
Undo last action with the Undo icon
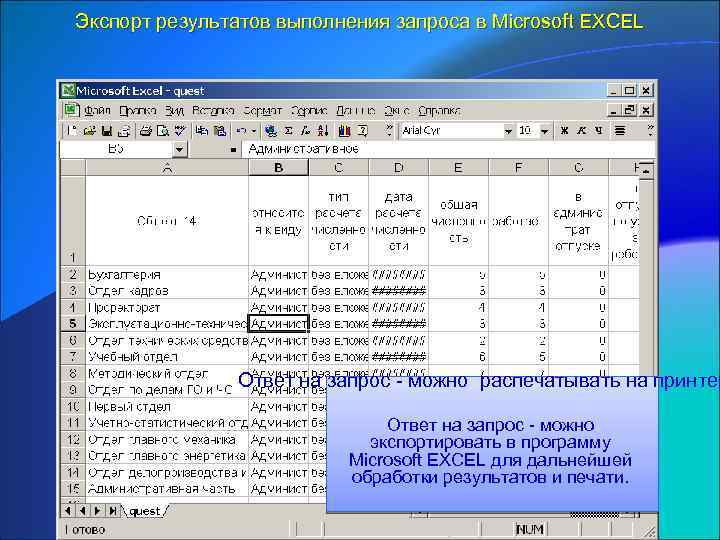point(241,131)
